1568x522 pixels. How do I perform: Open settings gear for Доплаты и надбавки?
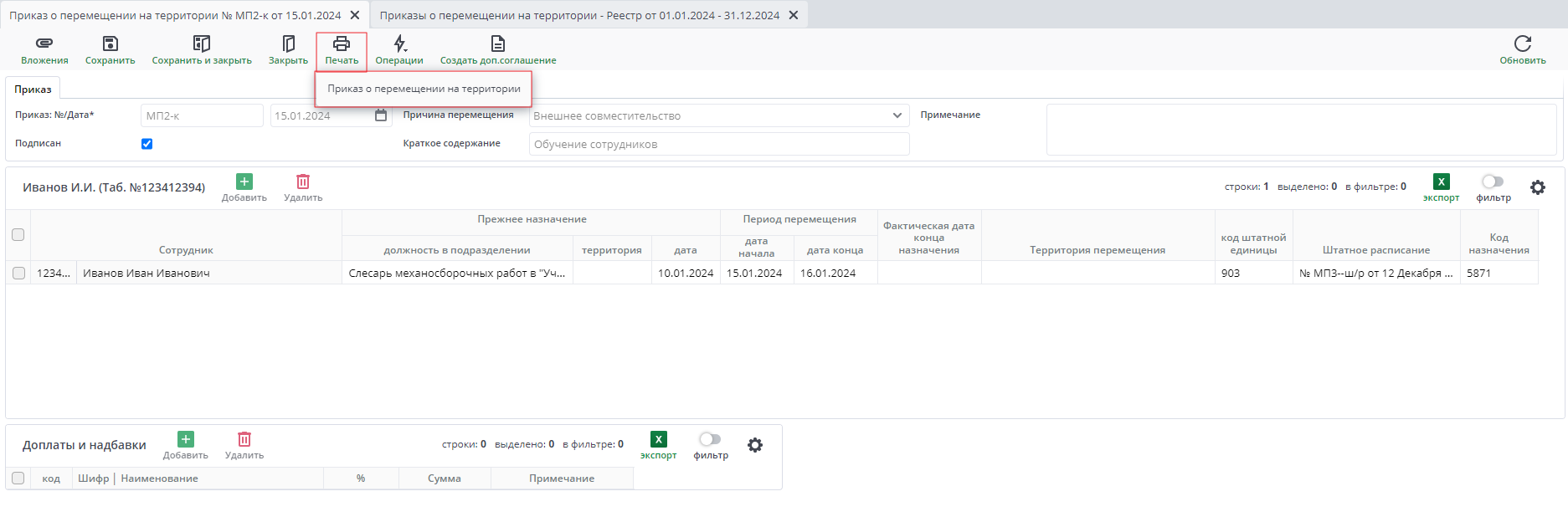(x=755, y=445)
